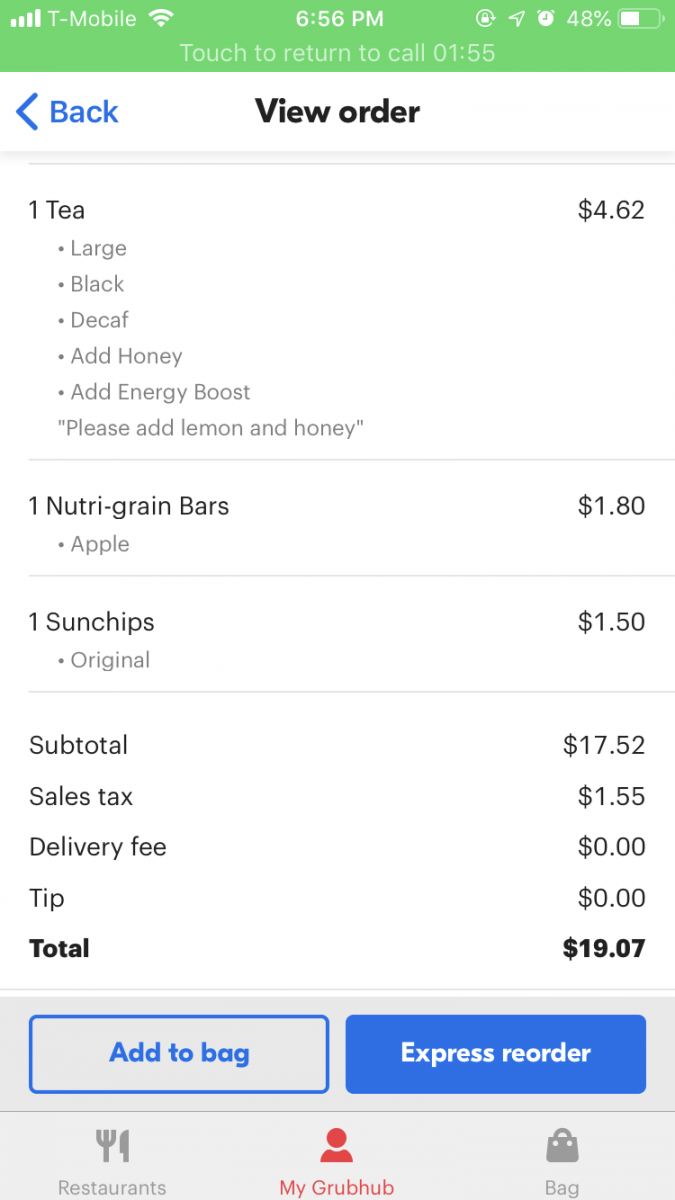Screen dimensions: 675x1200
Task: Tap the rotation lock status icon
Action: [x=486, y=19]
